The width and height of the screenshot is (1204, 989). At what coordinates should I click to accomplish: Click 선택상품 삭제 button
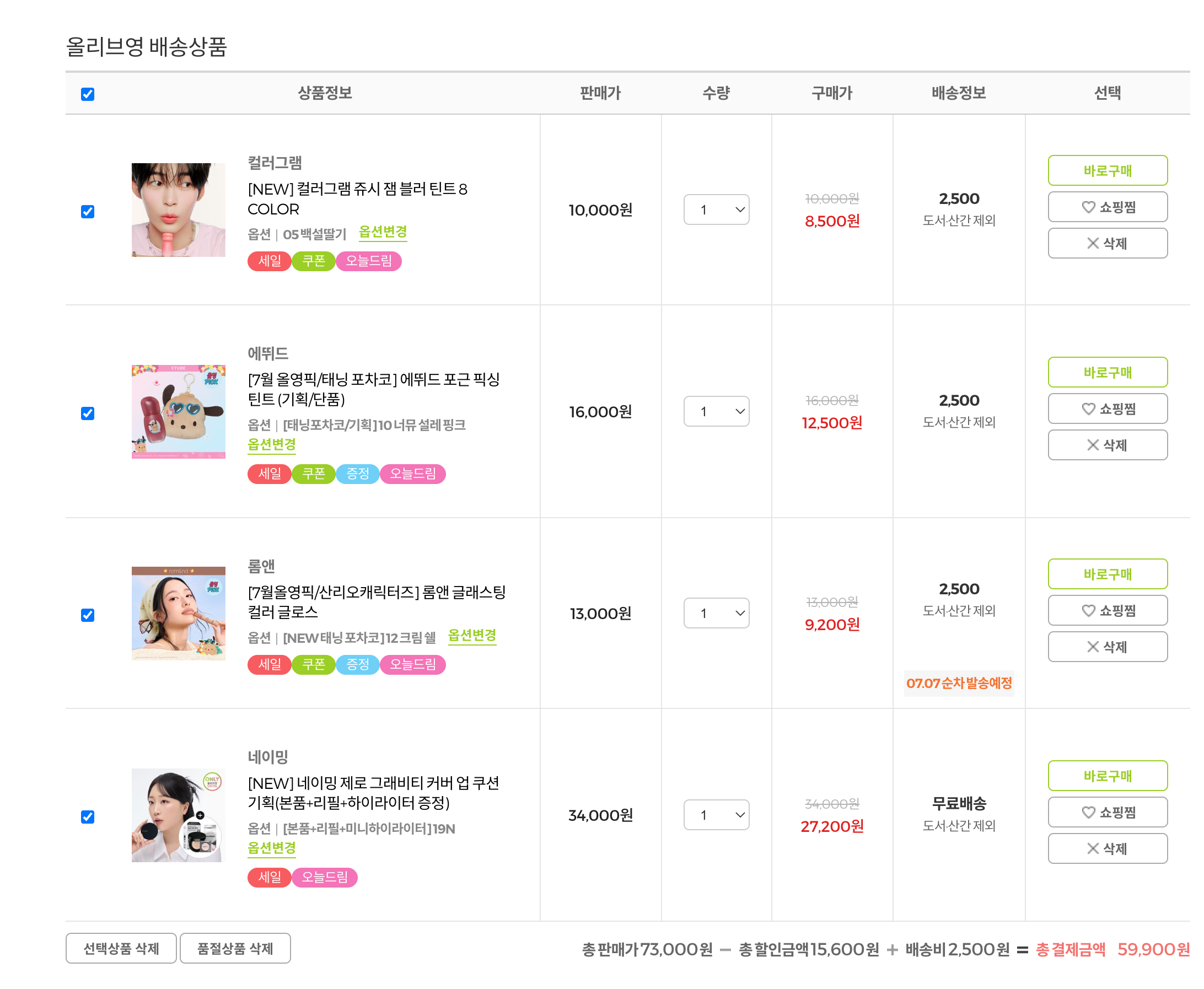click(121, 949)
